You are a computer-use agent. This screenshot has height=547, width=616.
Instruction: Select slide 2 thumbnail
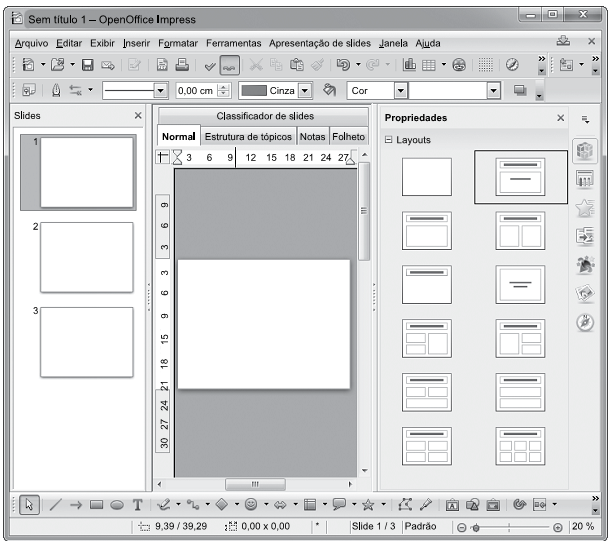pos(86,256)
